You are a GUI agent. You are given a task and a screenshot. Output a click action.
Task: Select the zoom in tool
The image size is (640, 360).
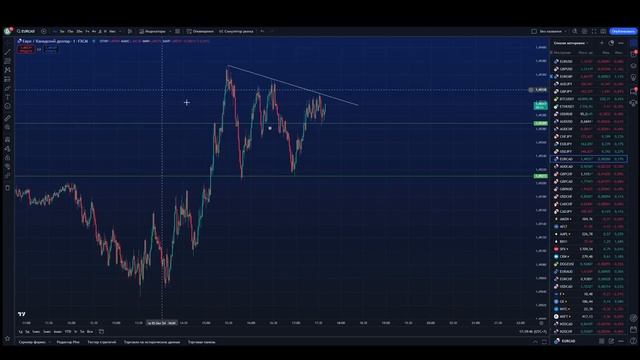(x=7, y=127)
